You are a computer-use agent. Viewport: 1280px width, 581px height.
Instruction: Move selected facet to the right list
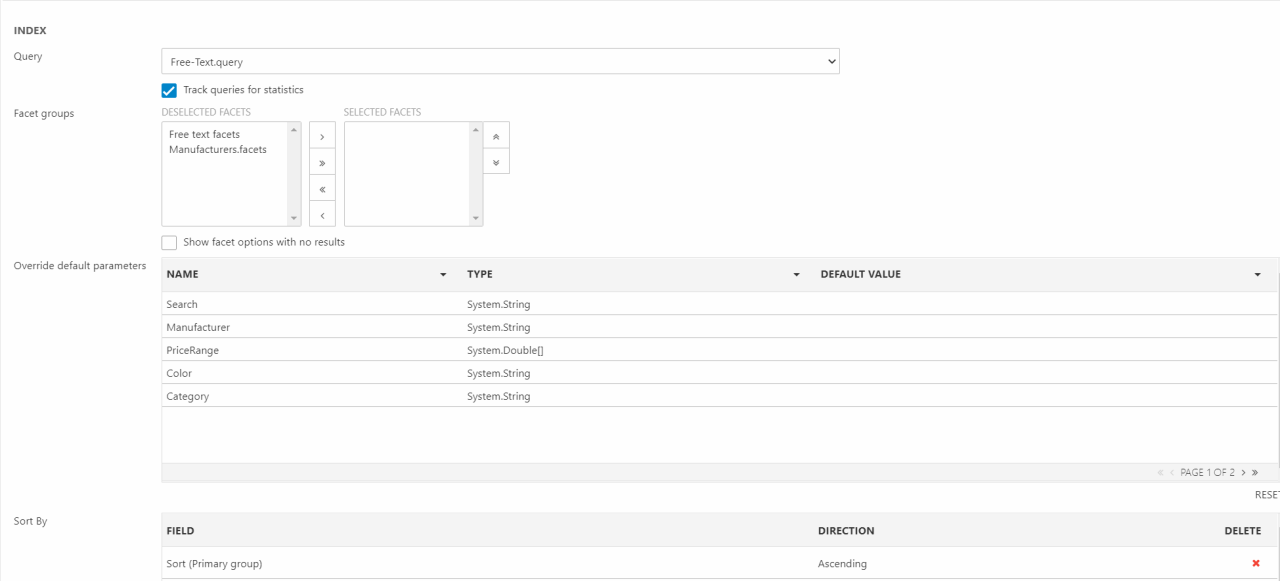tap(322, 136)
